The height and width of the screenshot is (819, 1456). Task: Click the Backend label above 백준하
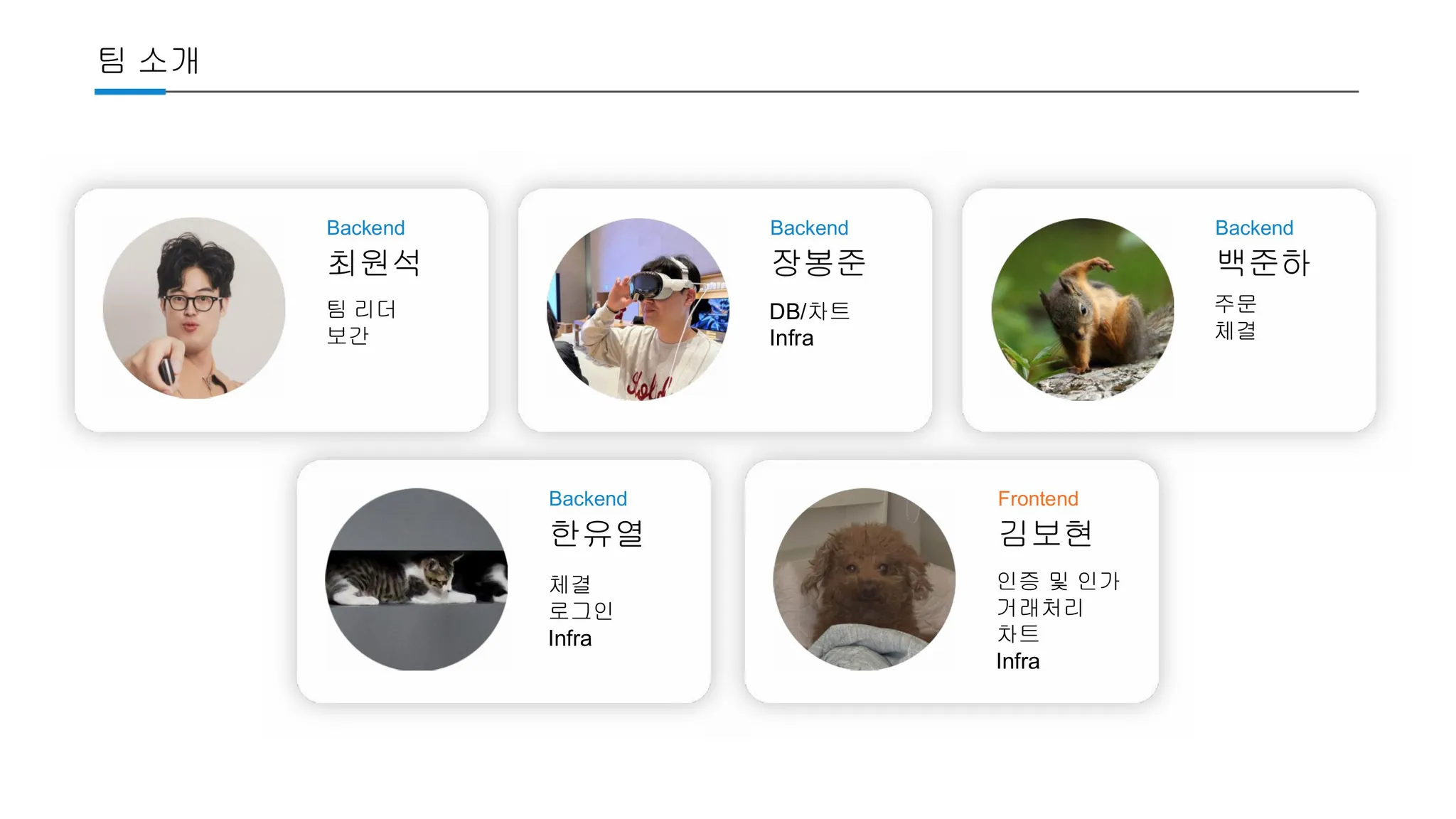tap(1254, 227)
